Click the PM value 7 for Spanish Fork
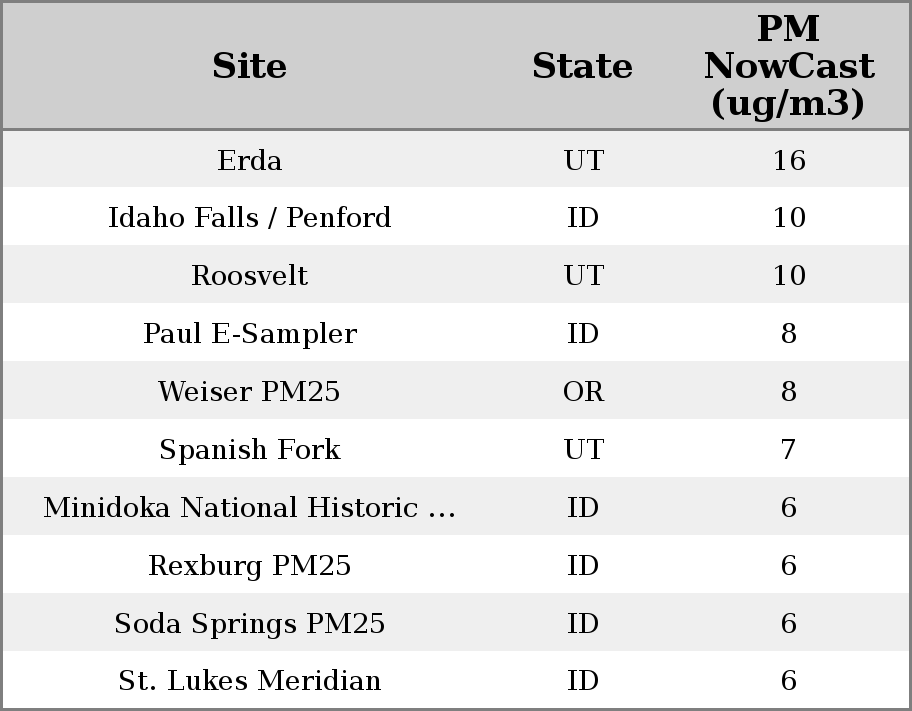This screenshot has height=711, width=912. pos(788,450)
